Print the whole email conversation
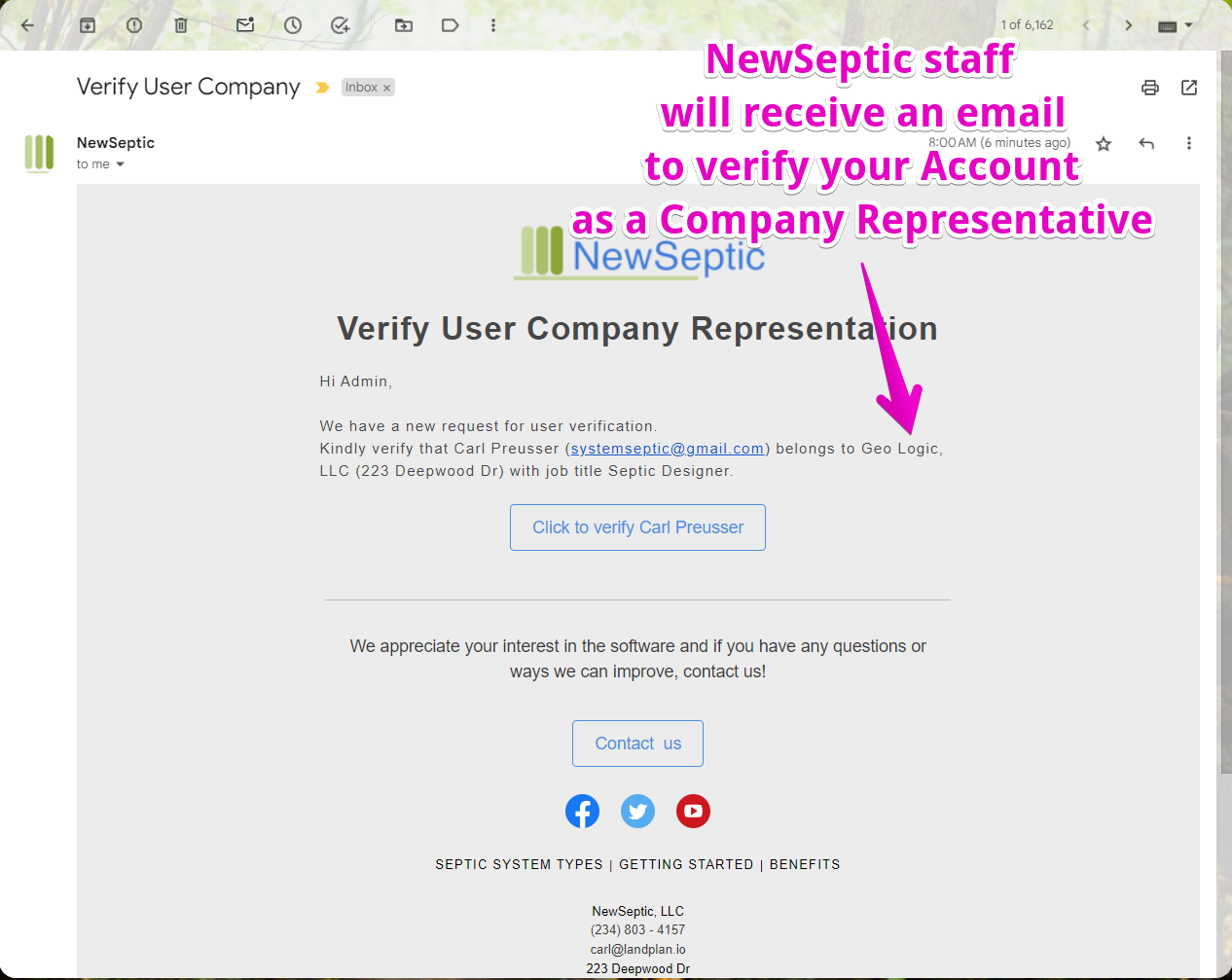Viewport: 1232px width, 980px height. 1150,88
